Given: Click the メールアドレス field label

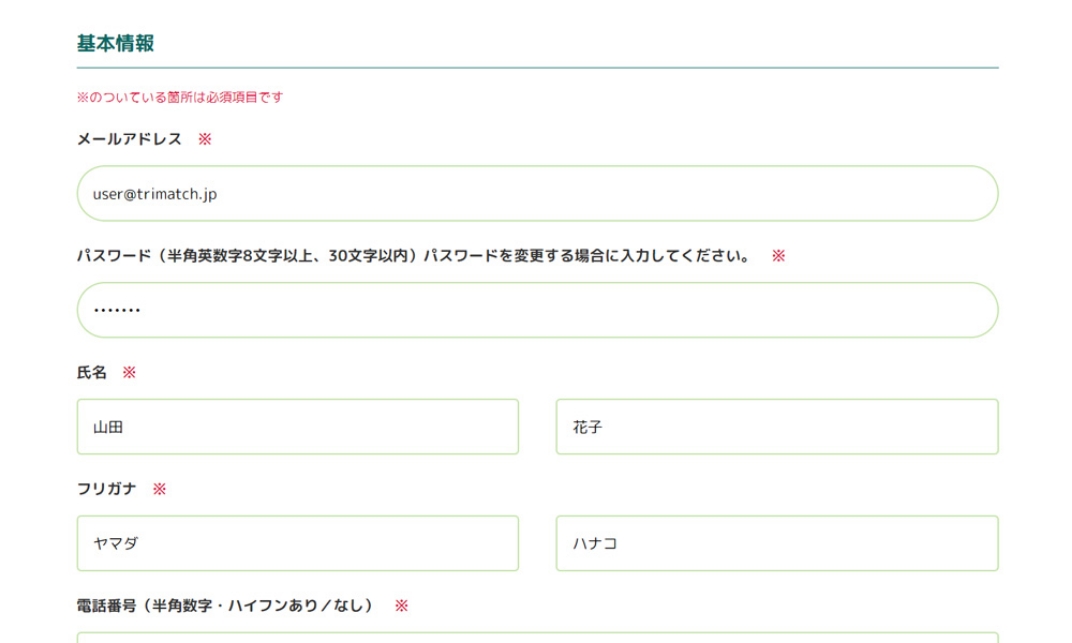Looking at the screenshot, I should point(129,139).
